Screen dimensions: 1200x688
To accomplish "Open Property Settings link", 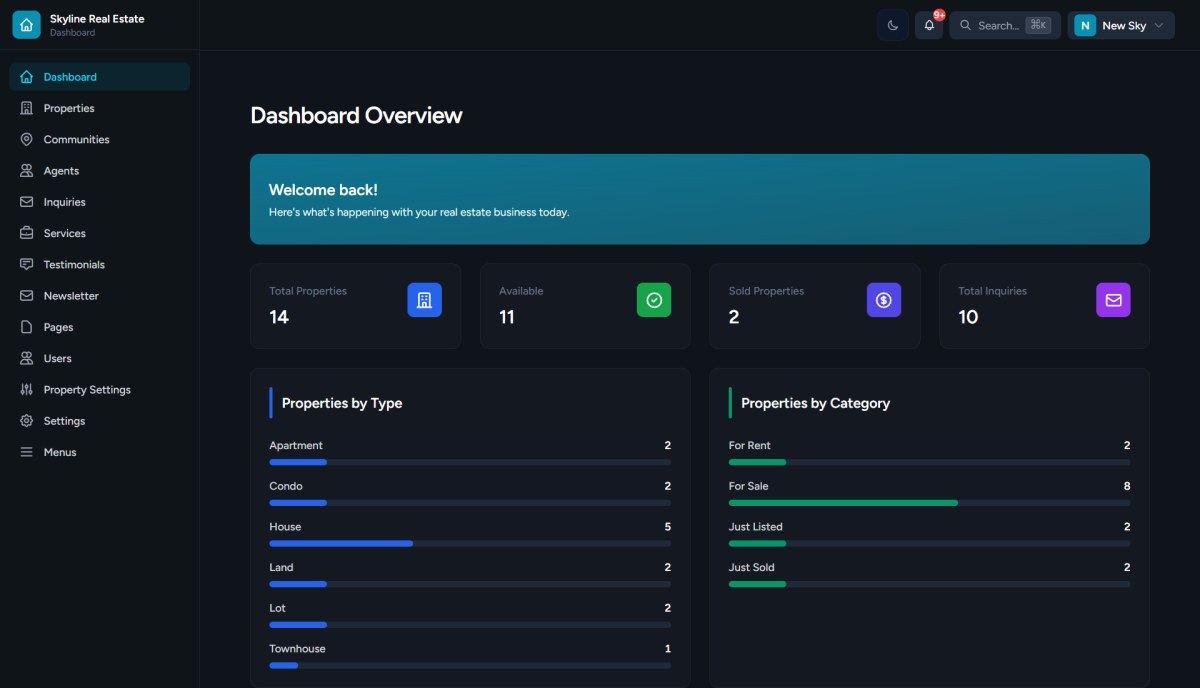I will pyautogui.click(x=100, y=389).
